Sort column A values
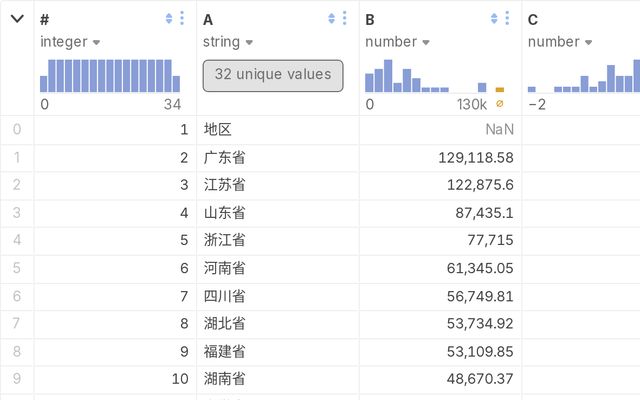The image size is (640, 400). [331, 18]
